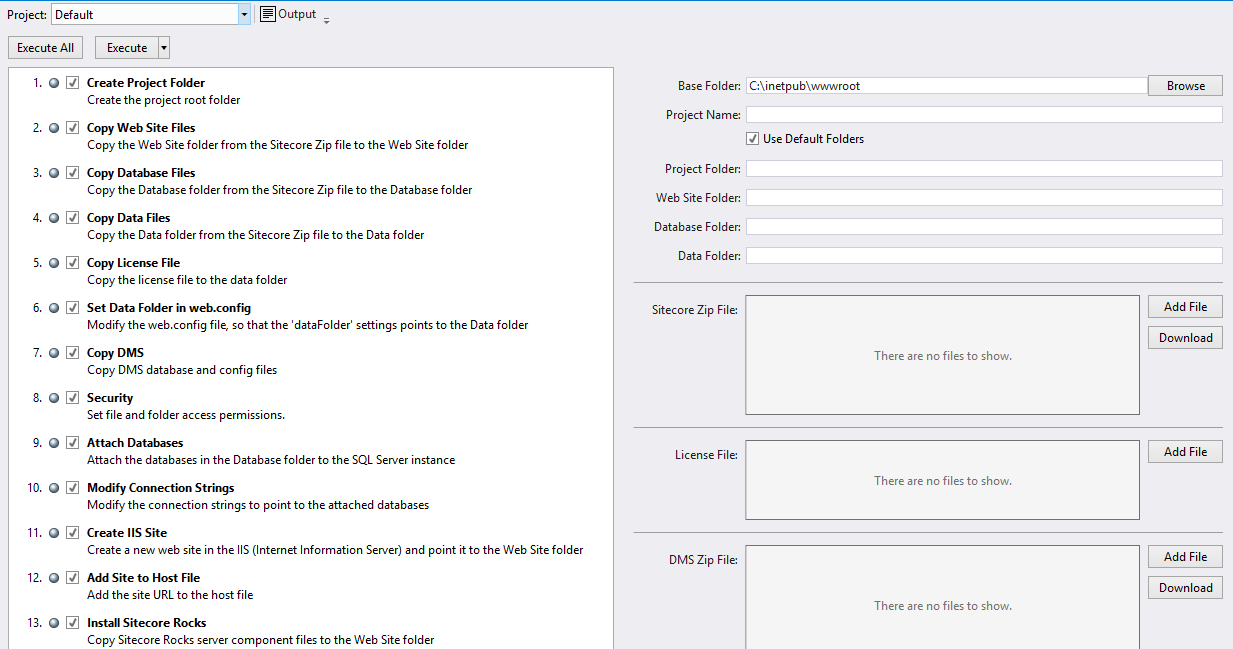The width and height of the screenshot is (1233, 649).
Task: Click the status indicator beside Security step
Action: click(x=53, y=397)
